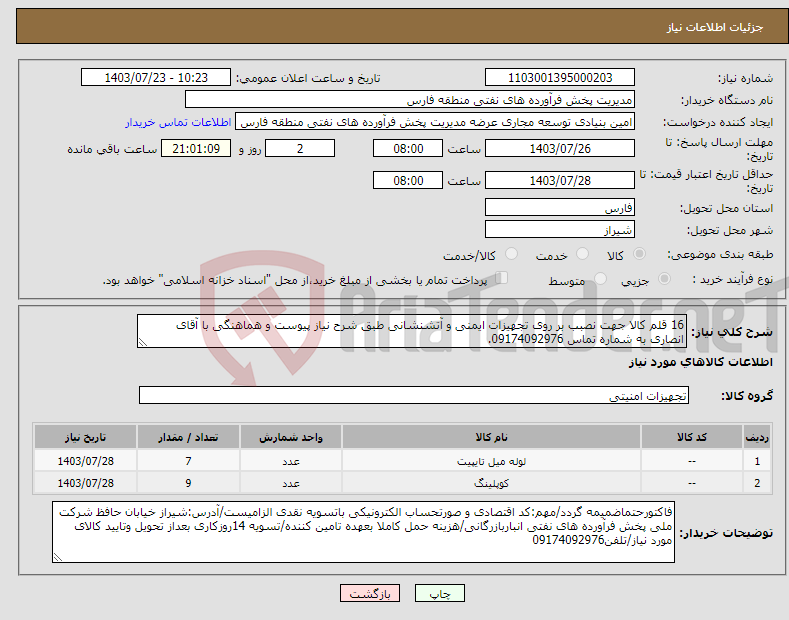Click the price validity date 1403/07/28
This screenshot has width=789, height=620.
click(560, 180)
